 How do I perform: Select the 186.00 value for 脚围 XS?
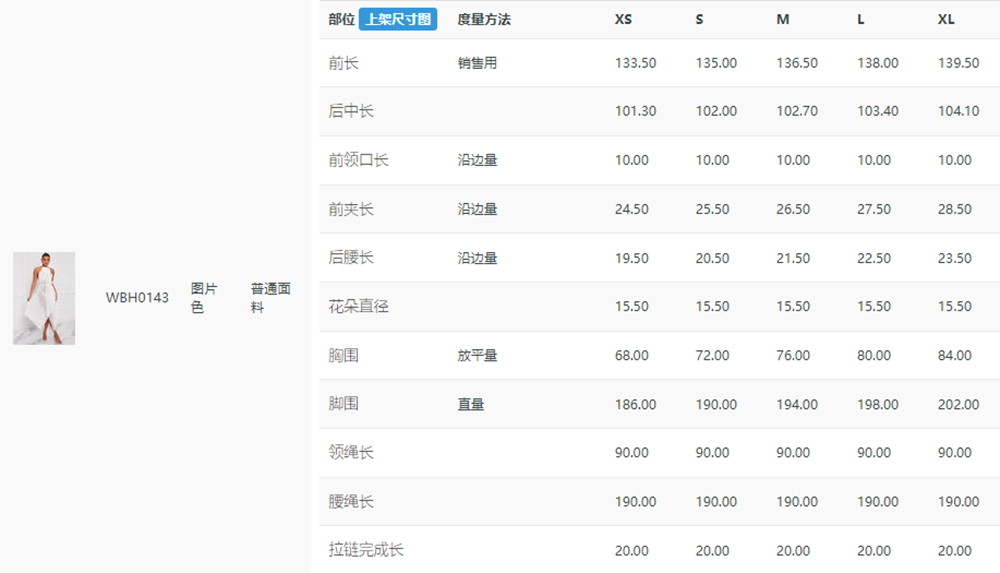[635, 405]
